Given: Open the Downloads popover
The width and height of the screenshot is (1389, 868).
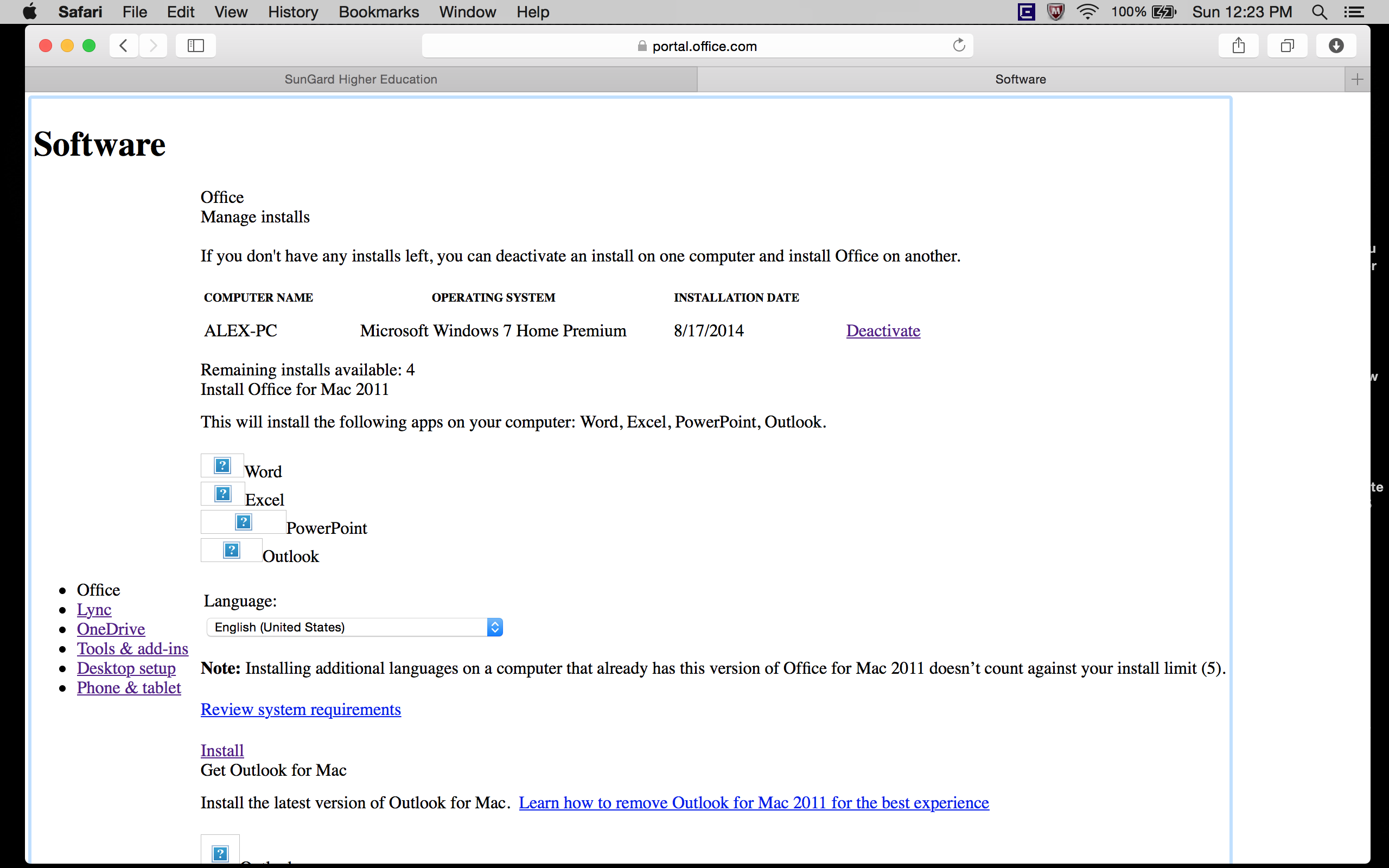Looking at the screenshot, I should pyautogui.click(x=1336, y=46).
